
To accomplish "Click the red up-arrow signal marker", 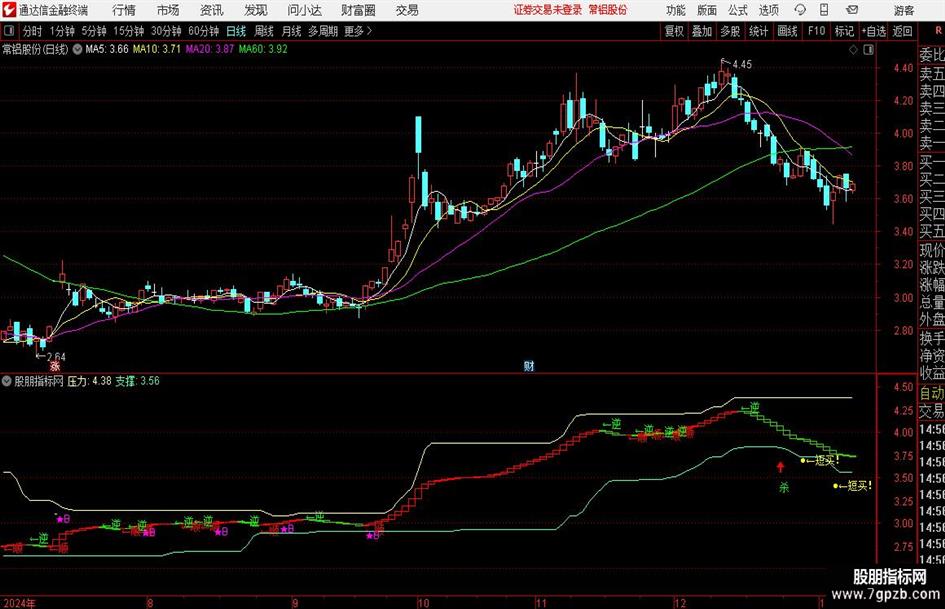I will click(x=781, y=467).
